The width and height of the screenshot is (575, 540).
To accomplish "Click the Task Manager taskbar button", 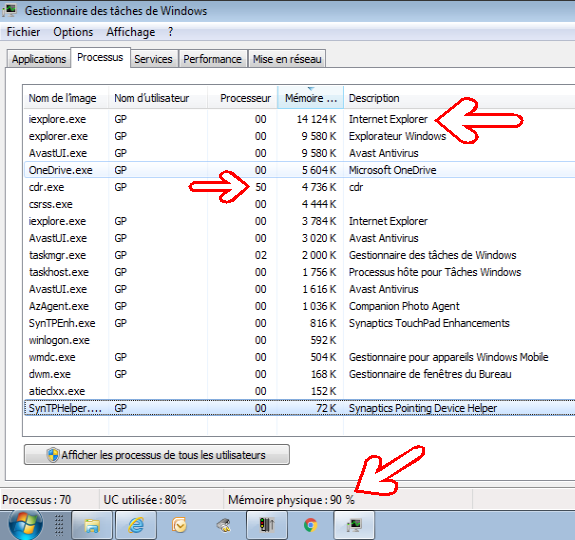I will tap(354, 525).
